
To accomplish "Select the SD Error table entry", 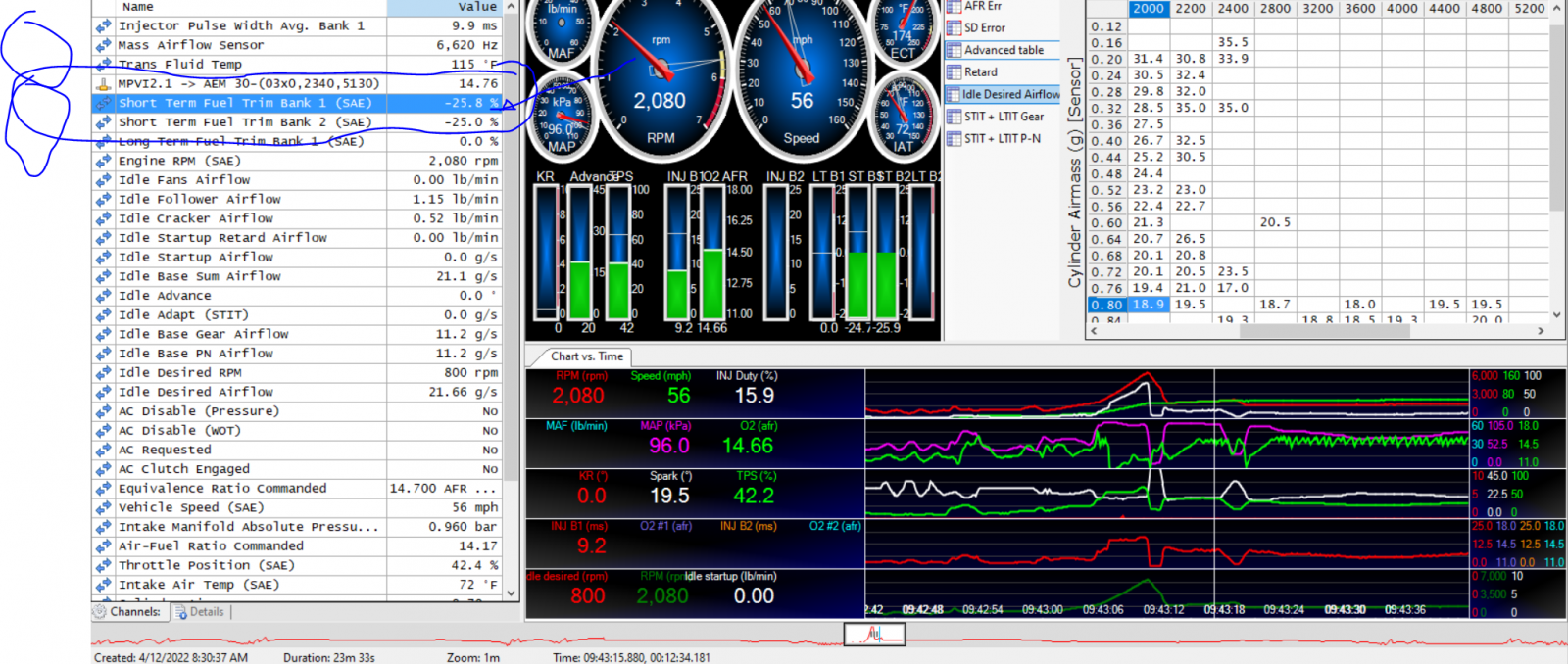I will tap(985, 27).
